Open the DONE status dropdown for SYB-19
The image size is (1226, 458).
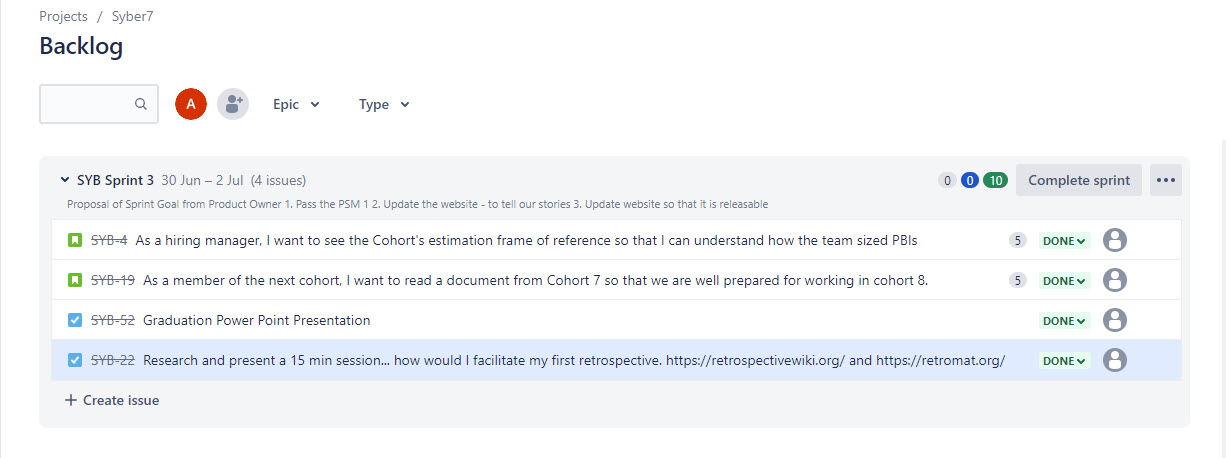click(1064, 281)
